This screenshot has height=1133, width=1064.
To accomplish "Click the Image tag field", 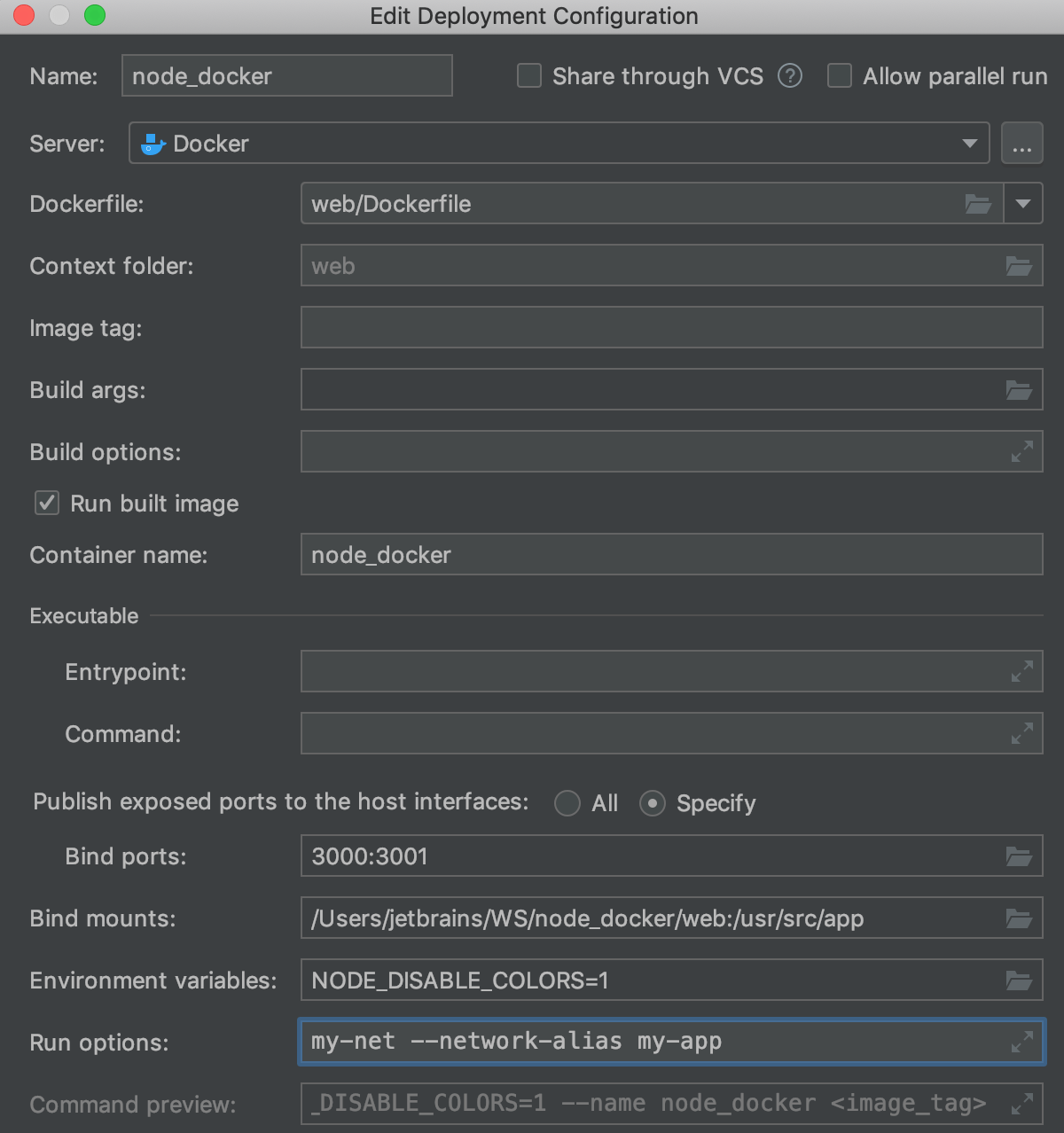I will coord(672,327).
